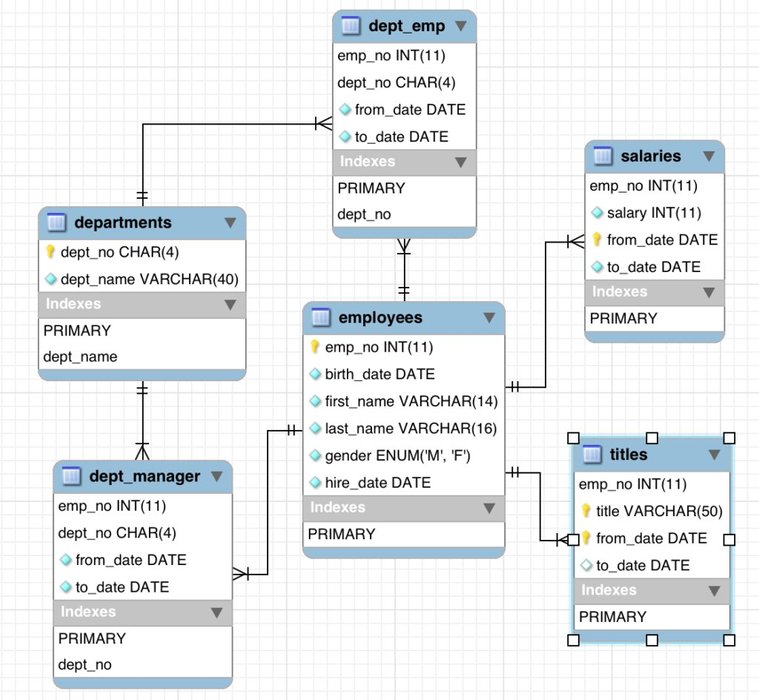The height and width of the screenshot is (700, 759).
Task: Click the diamond icon beside from_date in dept_manager
Action: (65, 560)
